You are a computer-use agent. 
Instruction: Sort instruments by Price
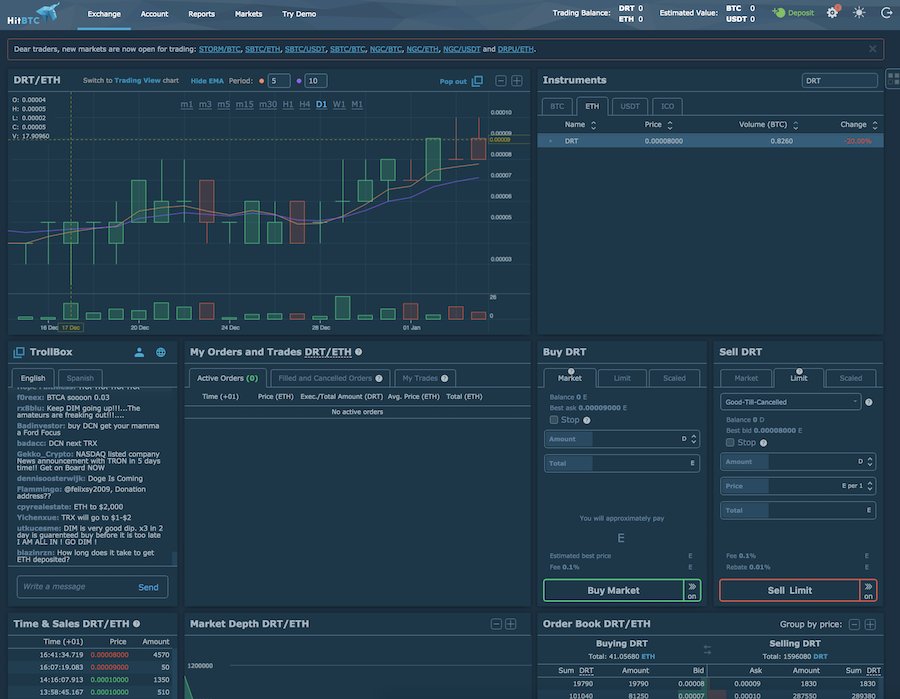(x=658, y=125)
